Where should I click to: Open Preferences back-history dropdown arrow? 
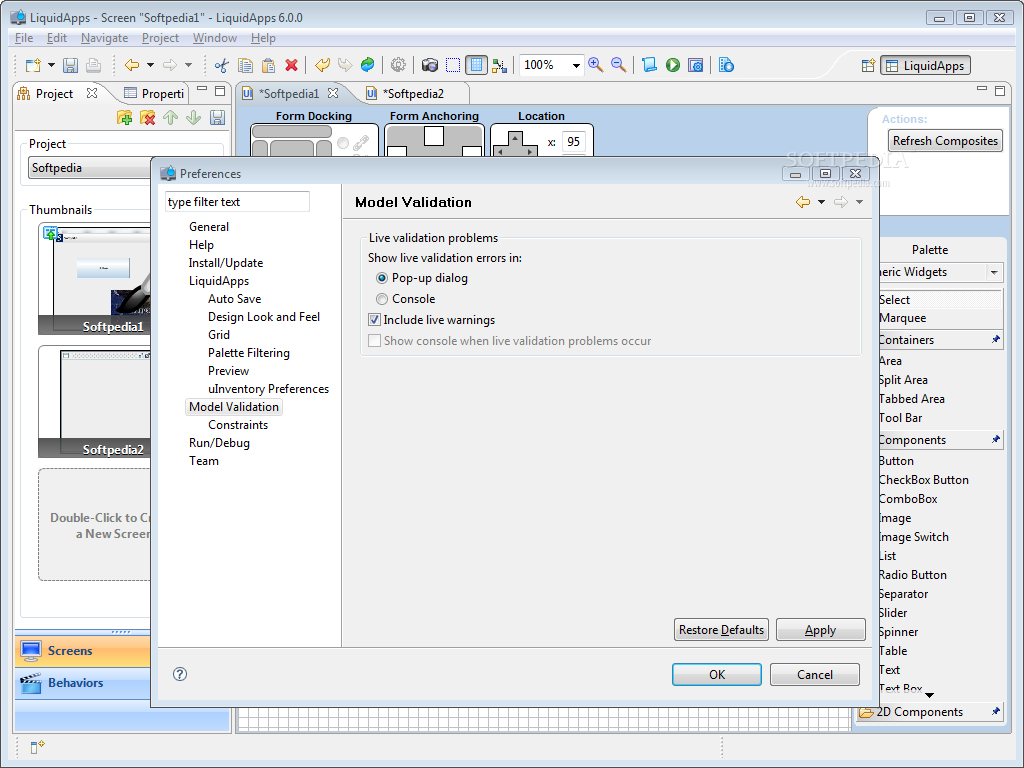click(x=822, y=202)
